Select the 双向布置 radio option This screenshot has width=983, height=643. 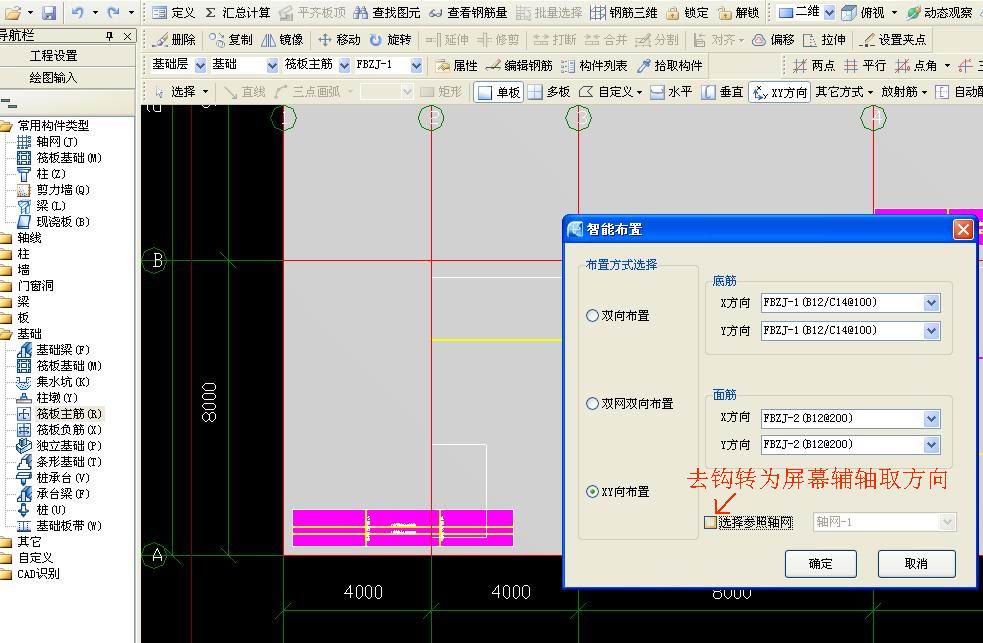coord(592,315)
